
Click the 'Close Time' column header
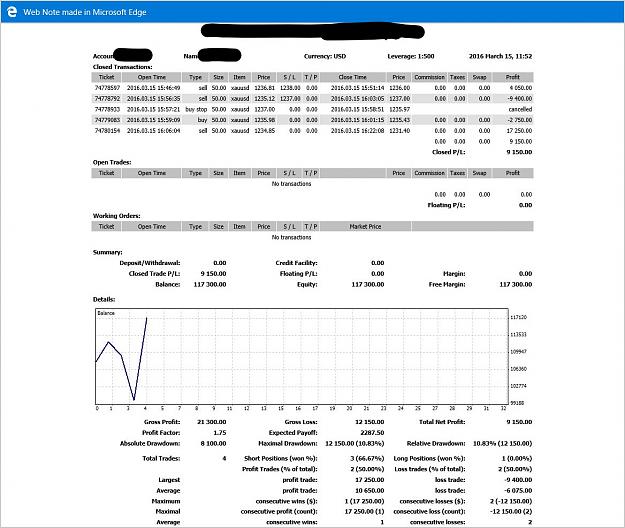coord(352,77)
